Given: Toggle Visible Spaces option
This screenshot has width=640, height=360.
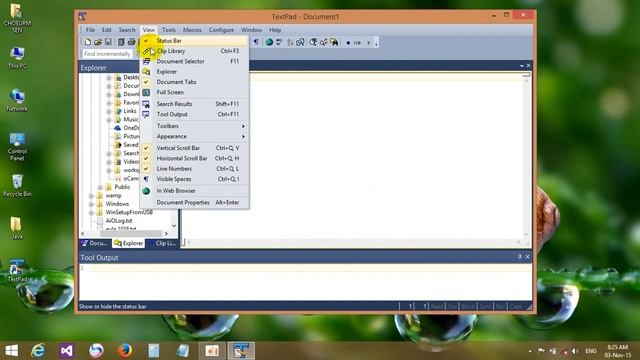Looking at the screenshot, I should tap(194, 179).
